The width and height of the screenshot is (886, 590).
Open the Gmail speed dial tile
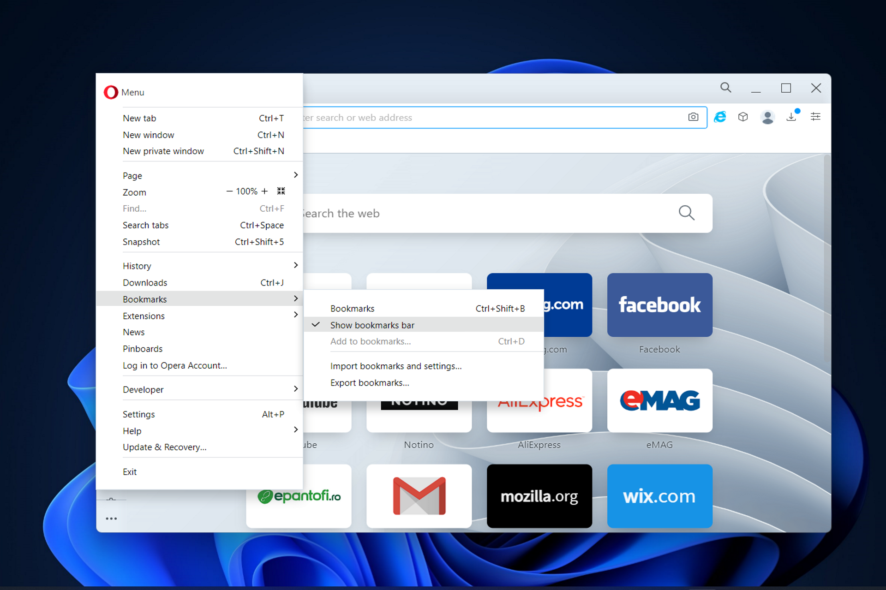tap(419, 496)
